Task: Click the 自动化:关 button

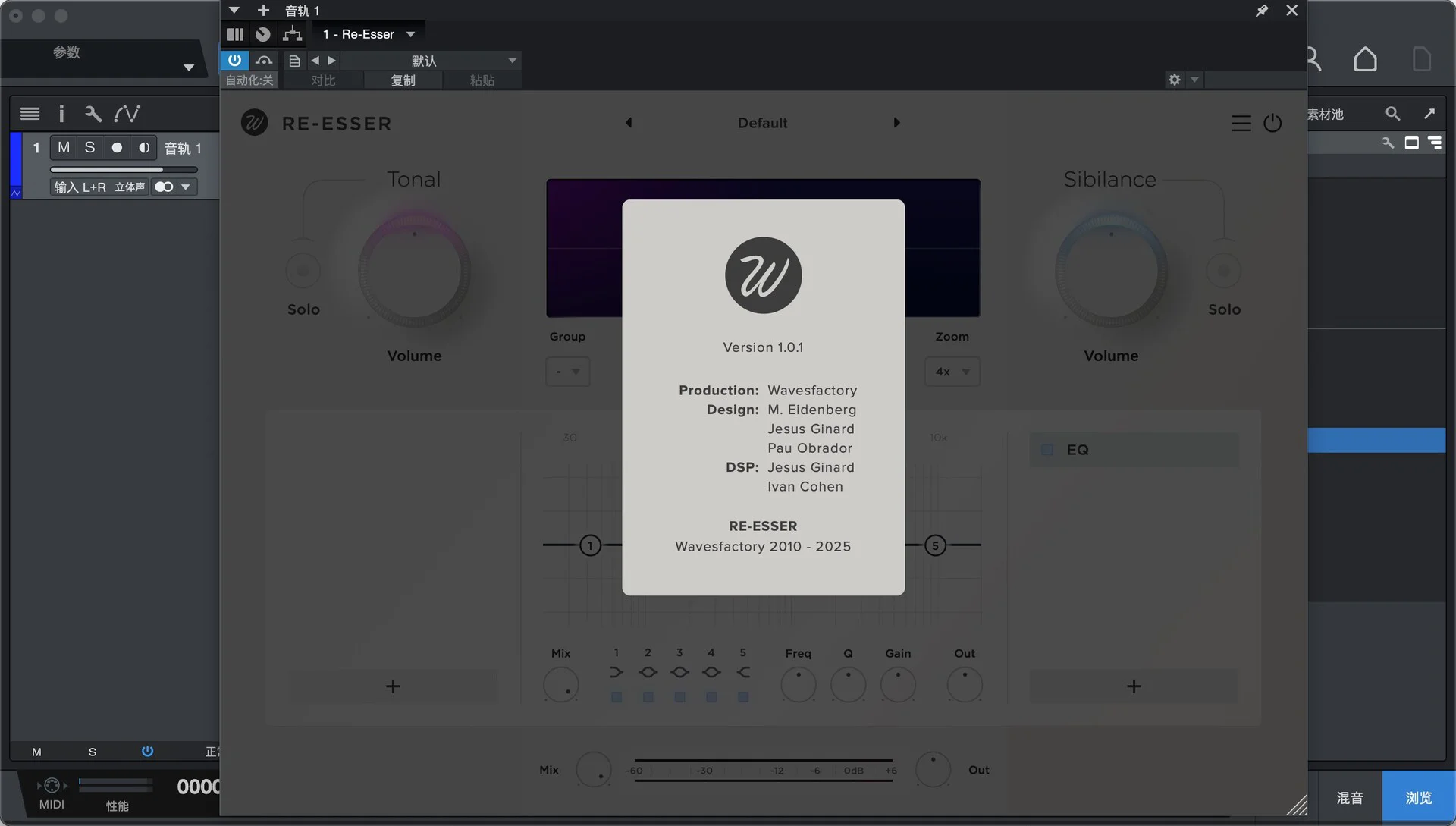Action: coord(249,80)
